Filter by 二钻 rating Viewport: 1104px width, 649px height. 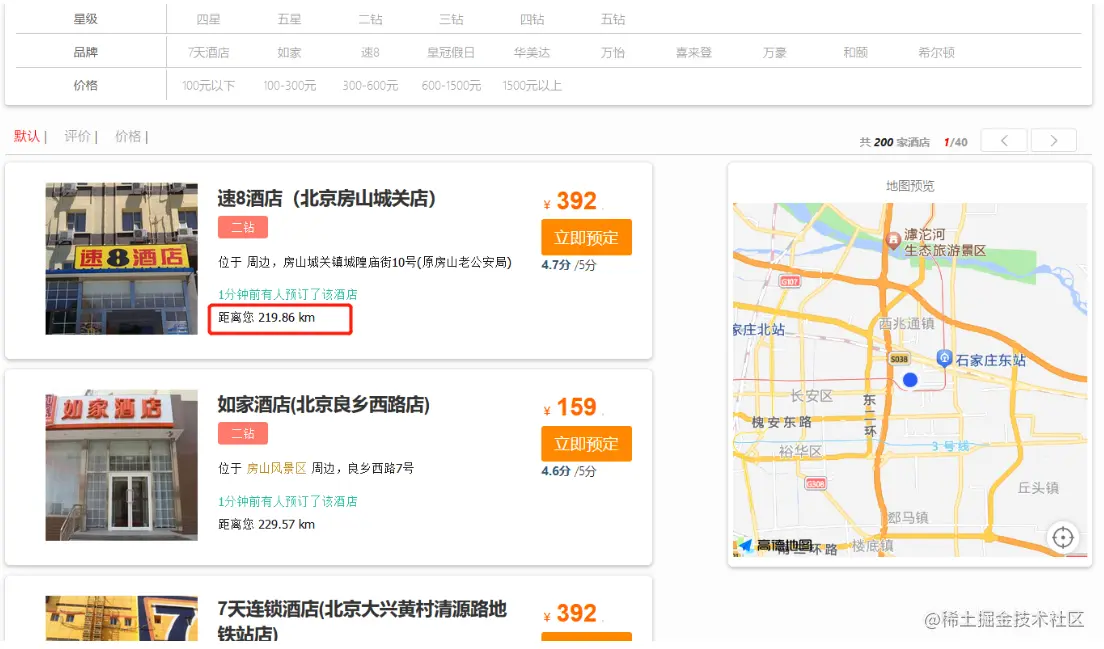(370, 20)
